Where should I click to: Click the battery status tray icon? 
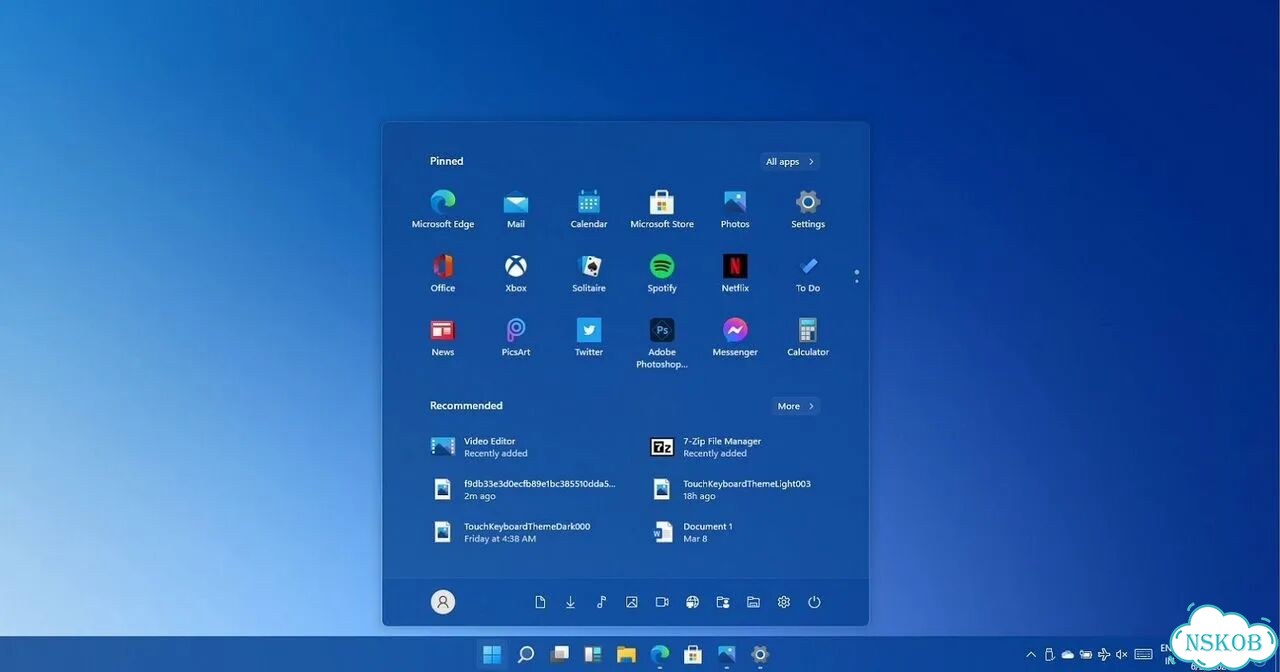(1086, 655)
